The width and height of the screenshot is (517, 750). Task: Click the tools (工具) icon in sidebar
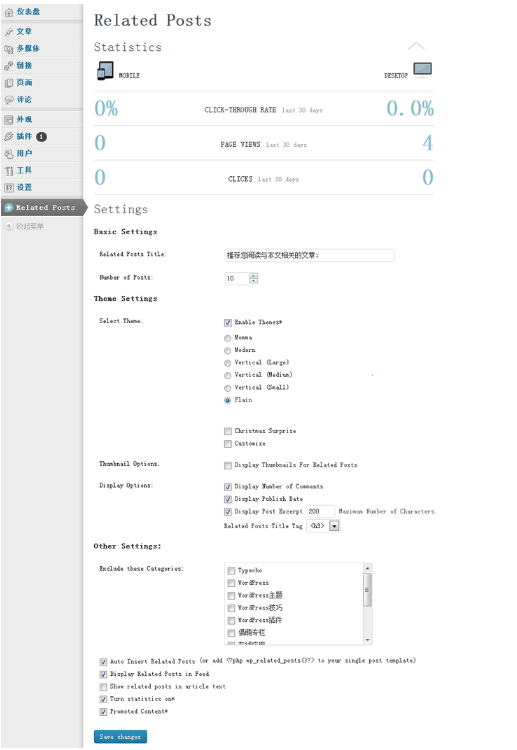(x=9, y=171)
